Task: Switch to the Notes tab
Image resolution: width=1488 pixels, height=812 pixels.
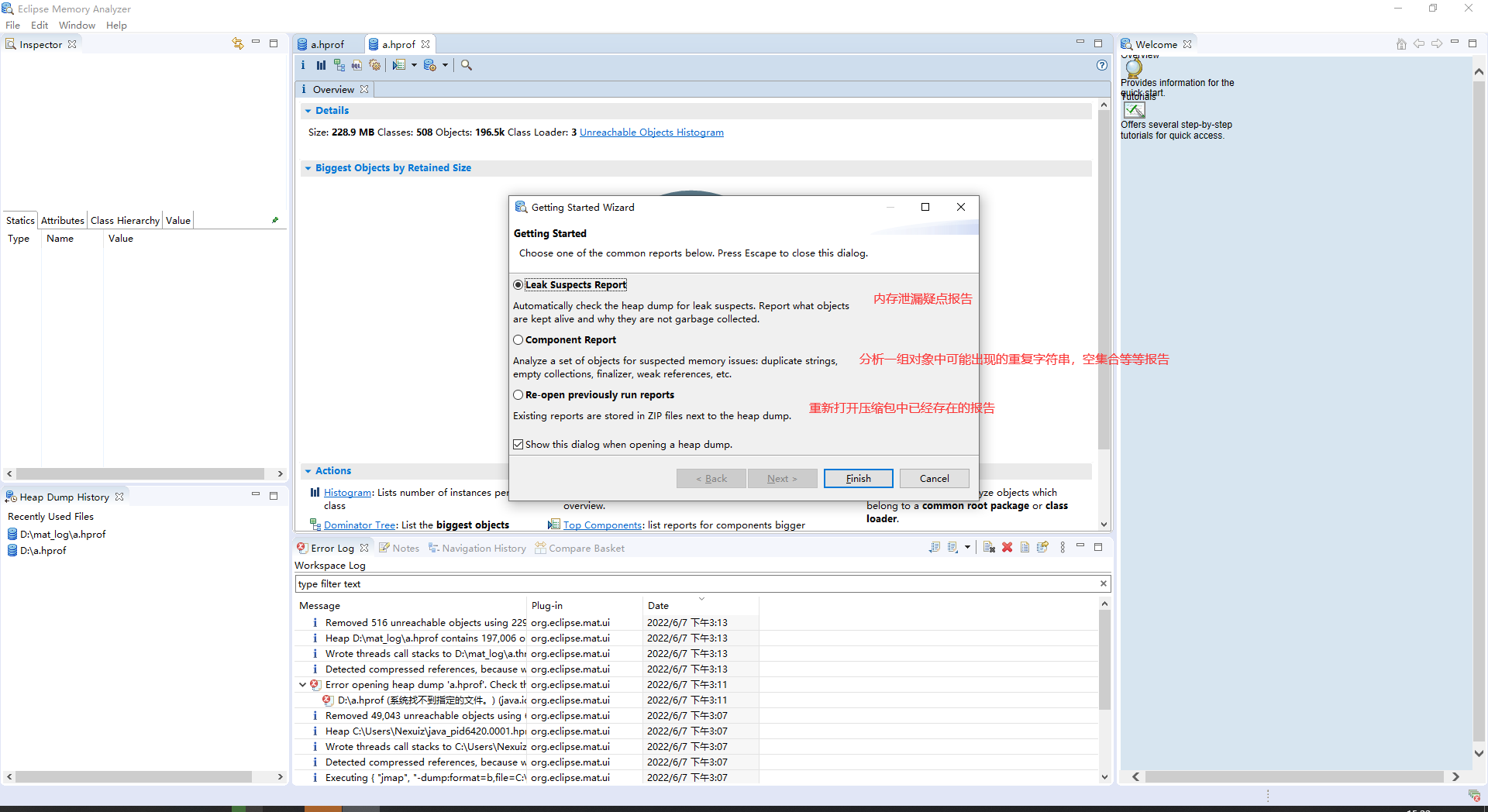Action: (x=399, y=548)
